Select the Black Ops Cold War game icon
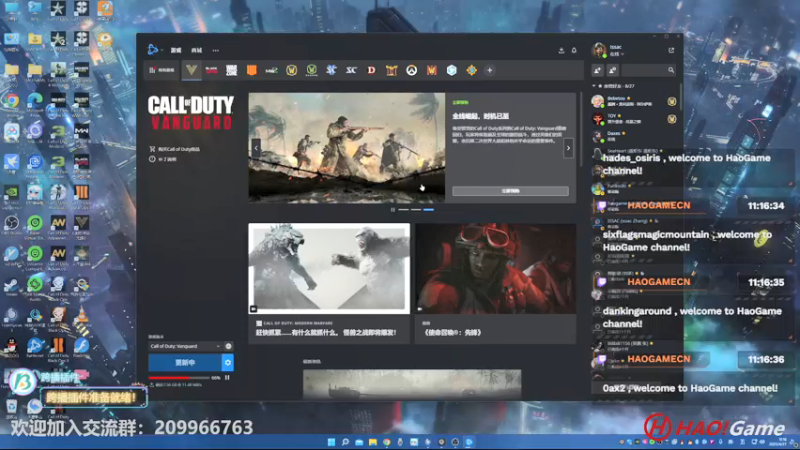The image size is (800, 450). [211, 70]
